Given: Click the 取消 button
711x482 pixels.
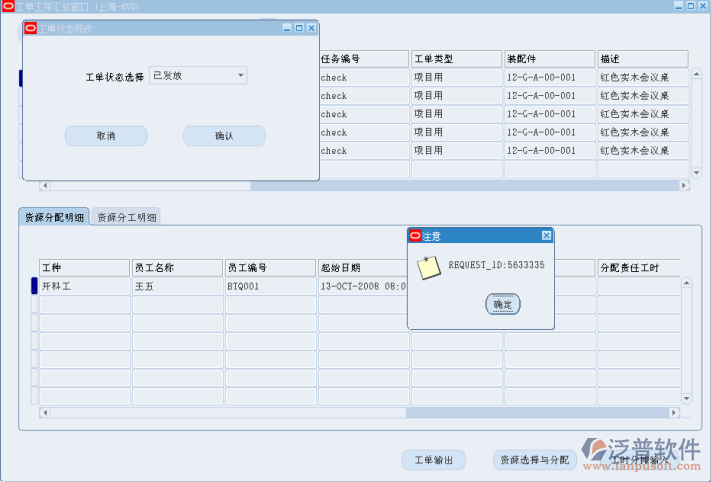Looking at the screenshot, I should coord(106,136).
